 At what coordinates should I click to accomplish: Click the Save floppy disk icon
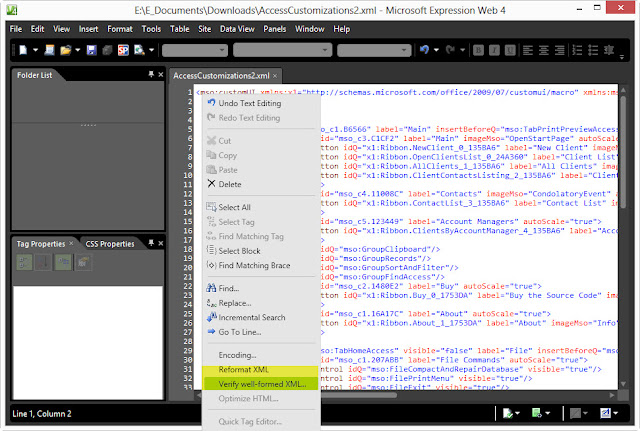(x=91, y=50)
